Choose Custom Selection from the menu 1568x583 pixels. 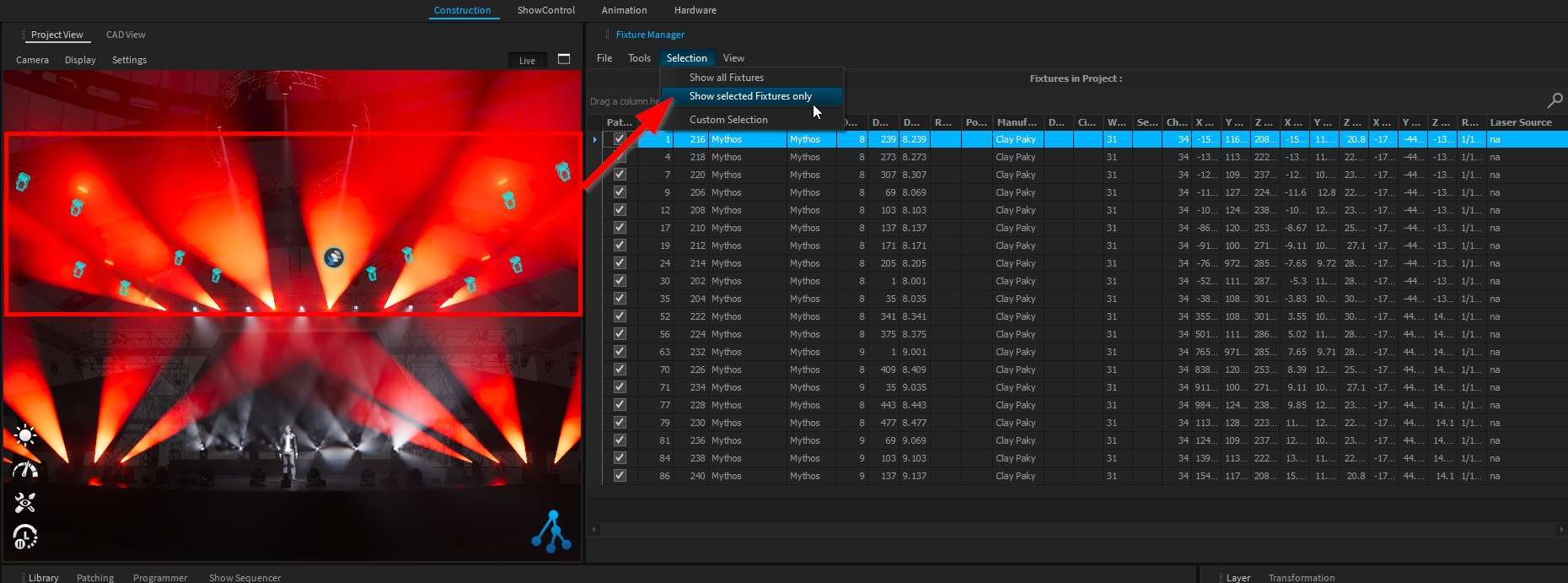(x=751, y=120)
